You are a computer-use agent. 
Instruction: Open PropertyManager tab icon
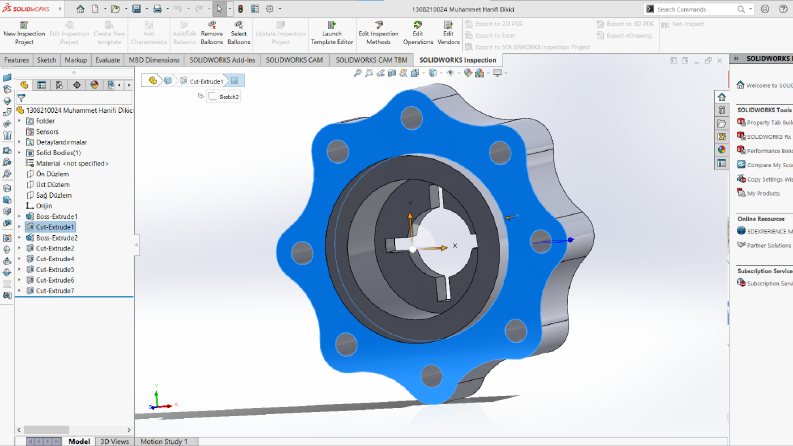[x=41, y=85]
